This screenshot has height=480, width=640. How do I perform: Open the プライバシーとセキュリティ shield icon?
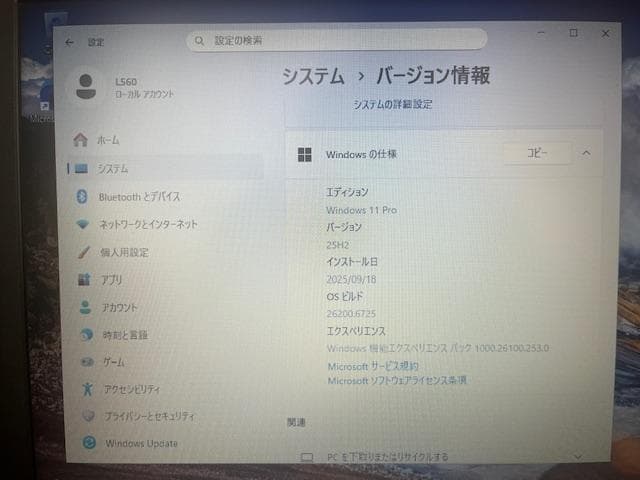pyautogui.click(x=88, y=416)
